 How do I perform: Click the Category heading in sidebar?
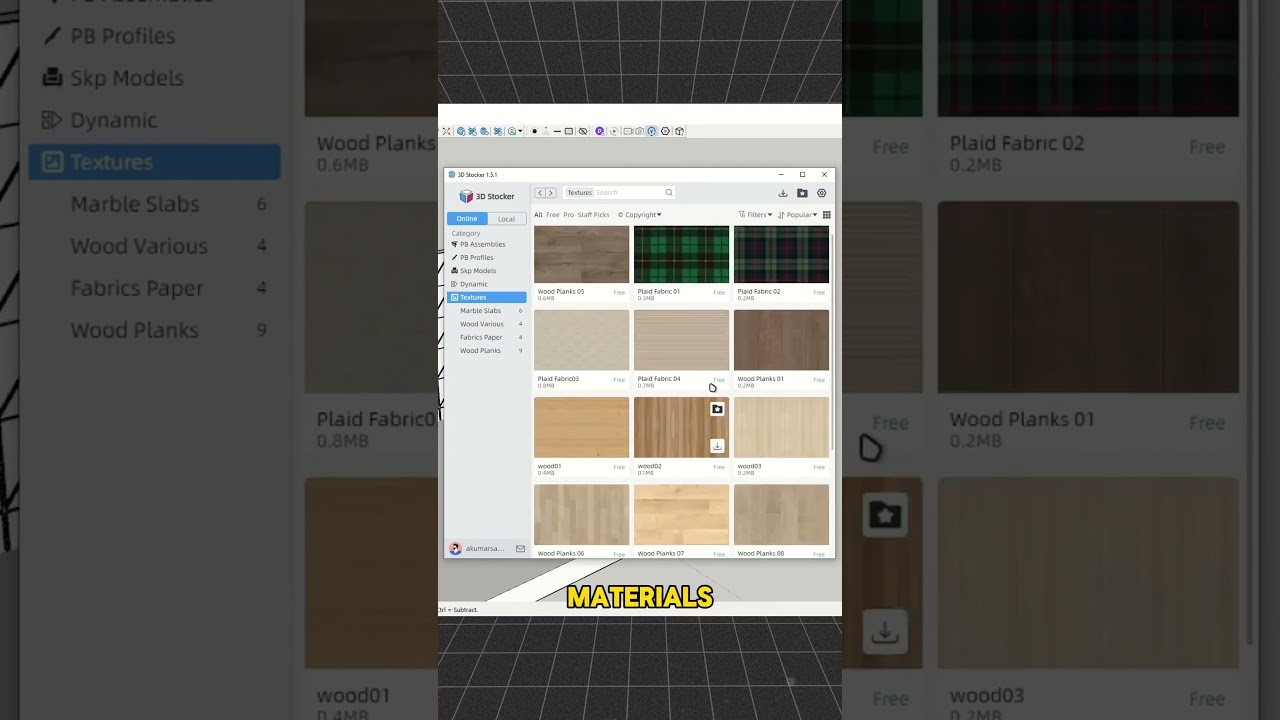(x=466, y=233)
